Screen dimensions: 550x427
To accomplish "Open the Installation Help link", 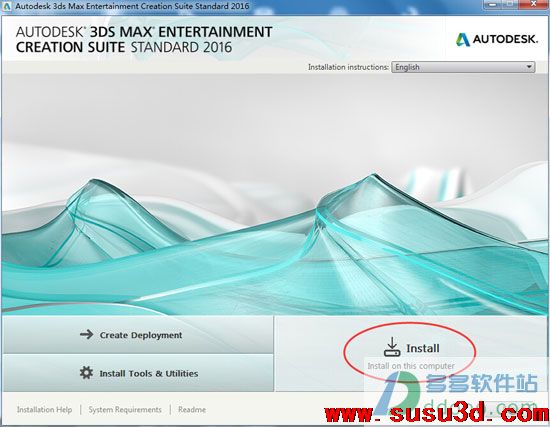I will click(x=45, y=409).
